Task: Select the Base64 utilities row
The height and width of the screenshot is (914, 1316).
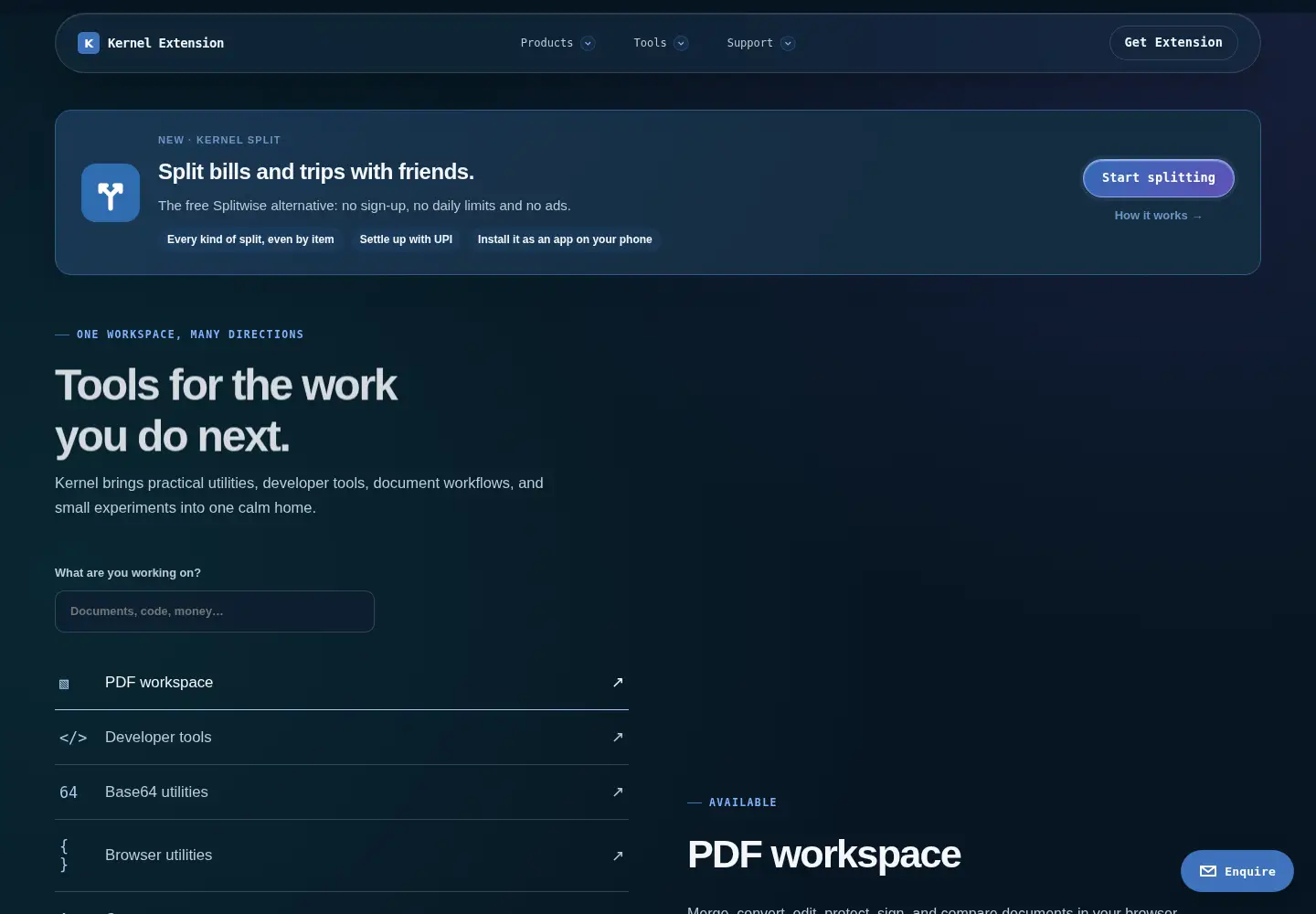Action: point(342,792)
